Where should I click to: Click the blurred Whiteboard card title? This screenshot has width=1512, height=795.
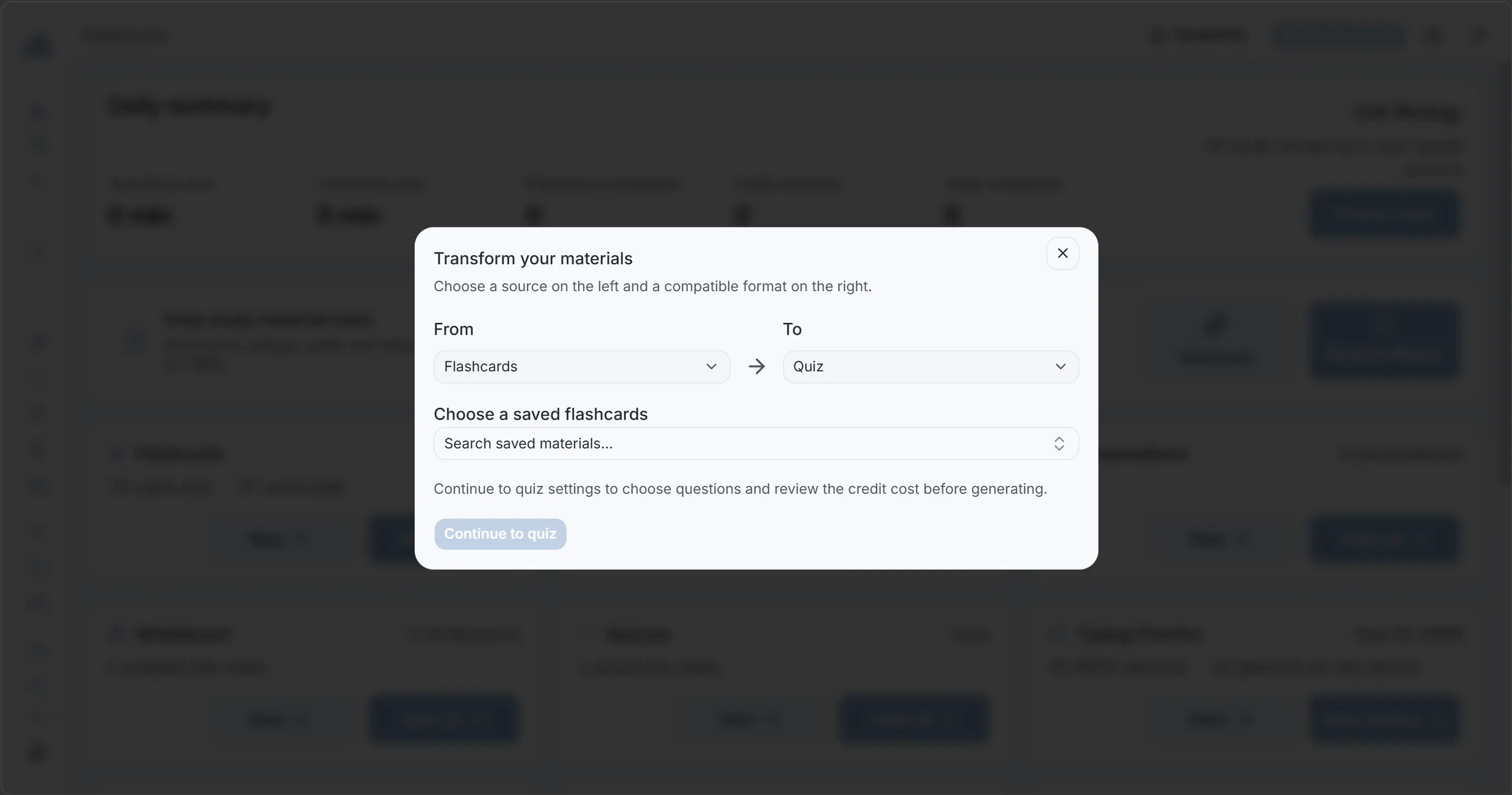[x=183, y=634]
